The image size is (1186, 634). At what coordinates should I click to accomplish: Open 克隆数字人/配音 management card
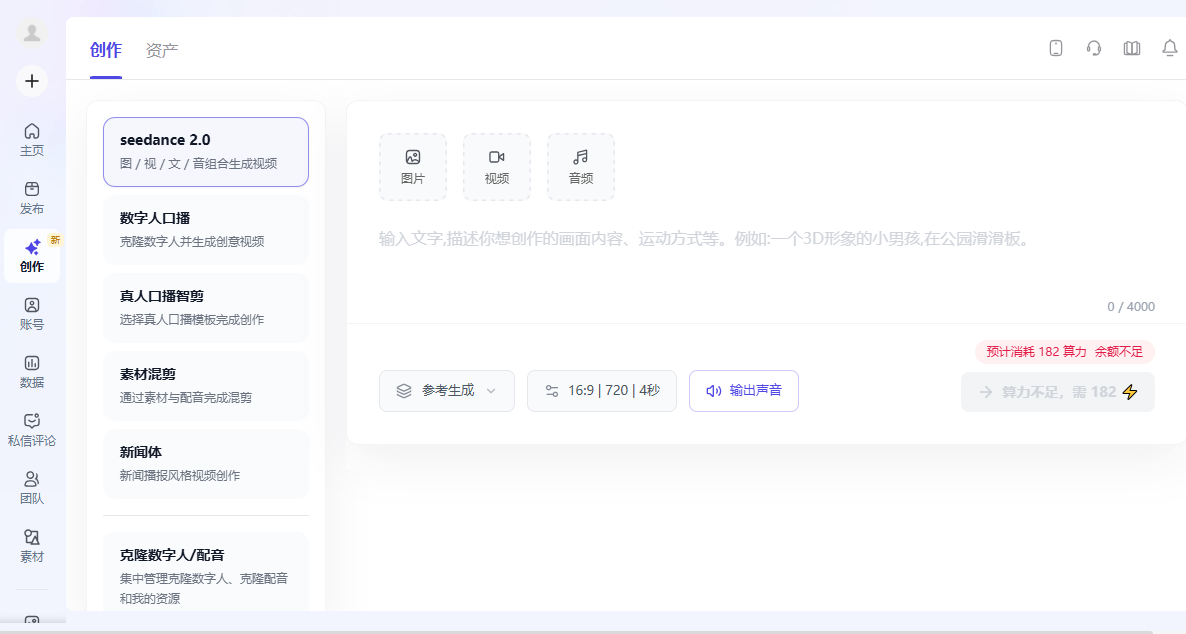(206, 573)
